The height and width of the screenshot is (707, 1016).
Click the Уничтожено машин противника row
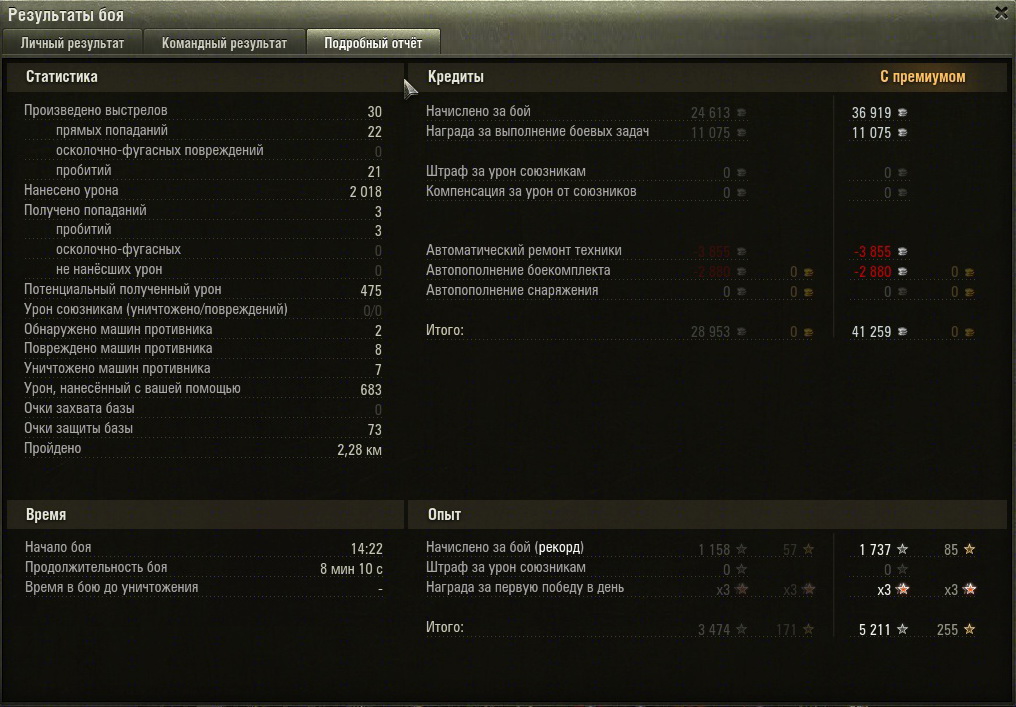click(x=203, y=369)
